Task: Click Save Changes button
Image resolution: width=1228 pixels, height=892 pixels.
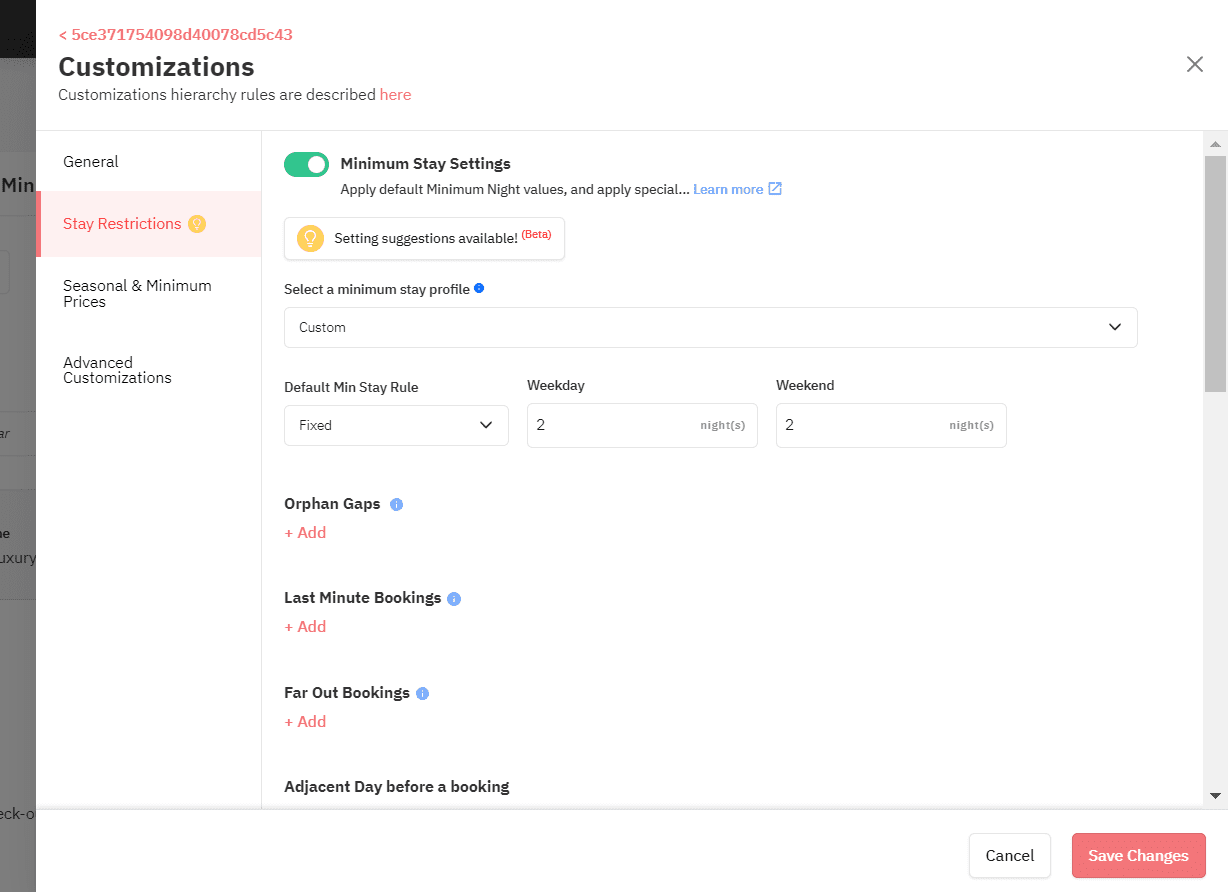Action: point(1139,856)
